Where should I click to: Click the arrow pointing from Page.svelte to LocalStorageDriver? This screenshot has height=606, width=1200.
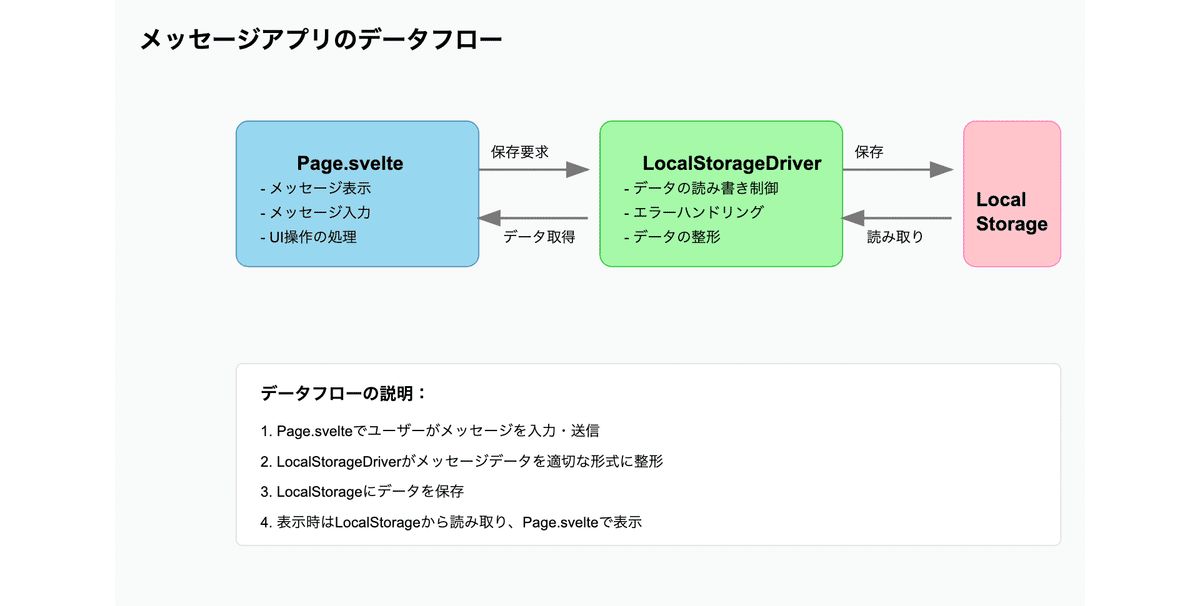coord(534,170)
